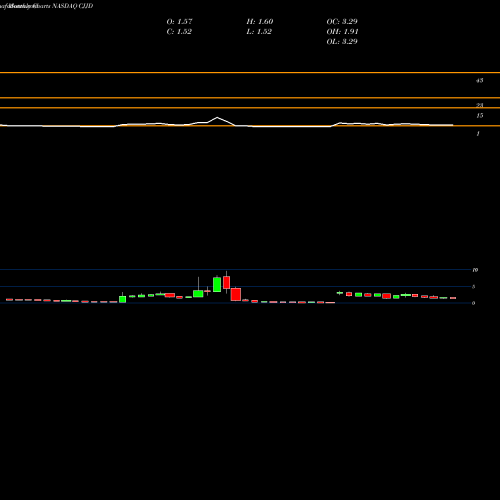Click the '15' upper axis label
500x500 pixels.
pos(479,116)
